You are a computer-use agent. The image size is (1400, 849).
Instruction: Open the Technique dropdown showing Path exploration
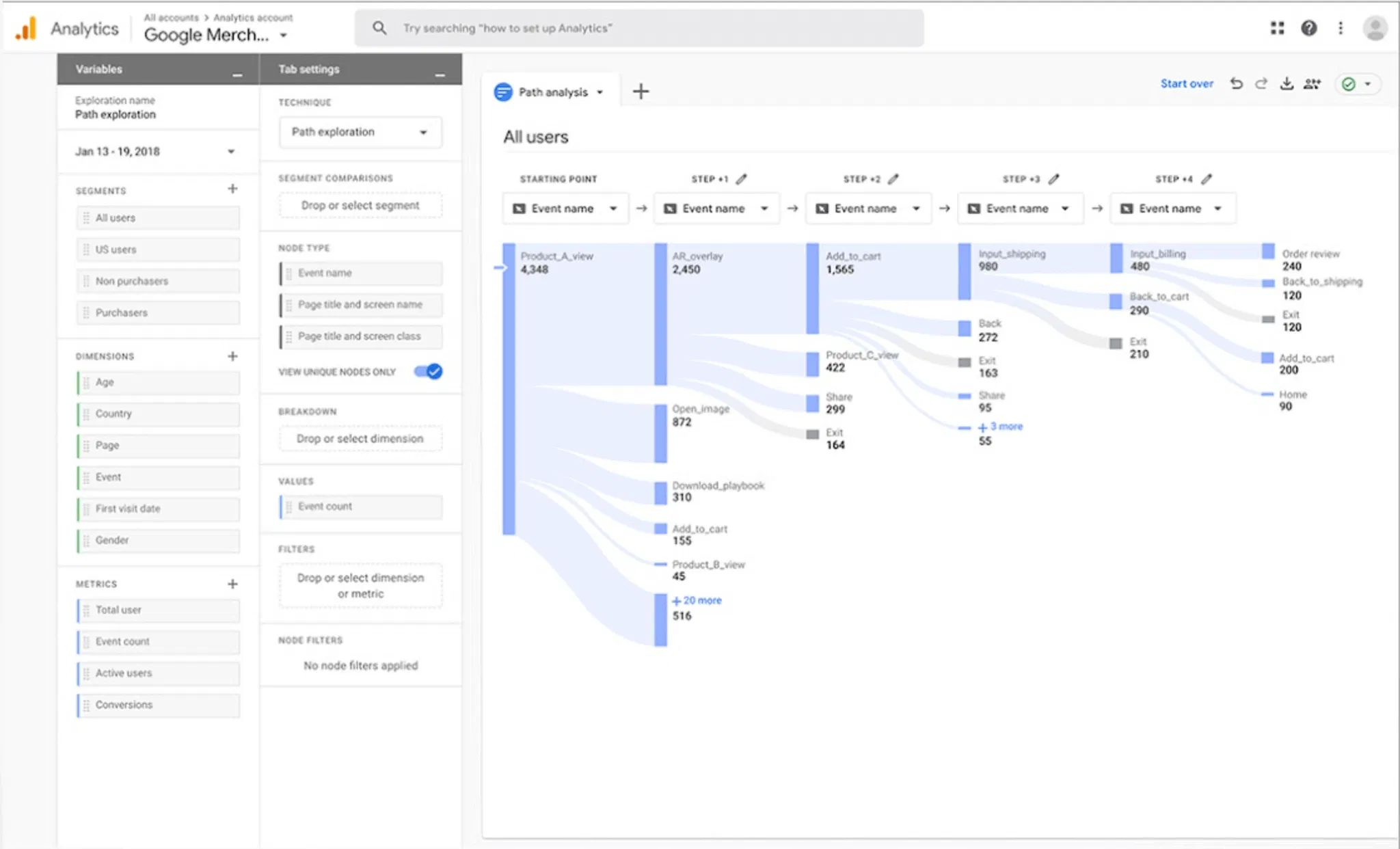tap(360, 132)
